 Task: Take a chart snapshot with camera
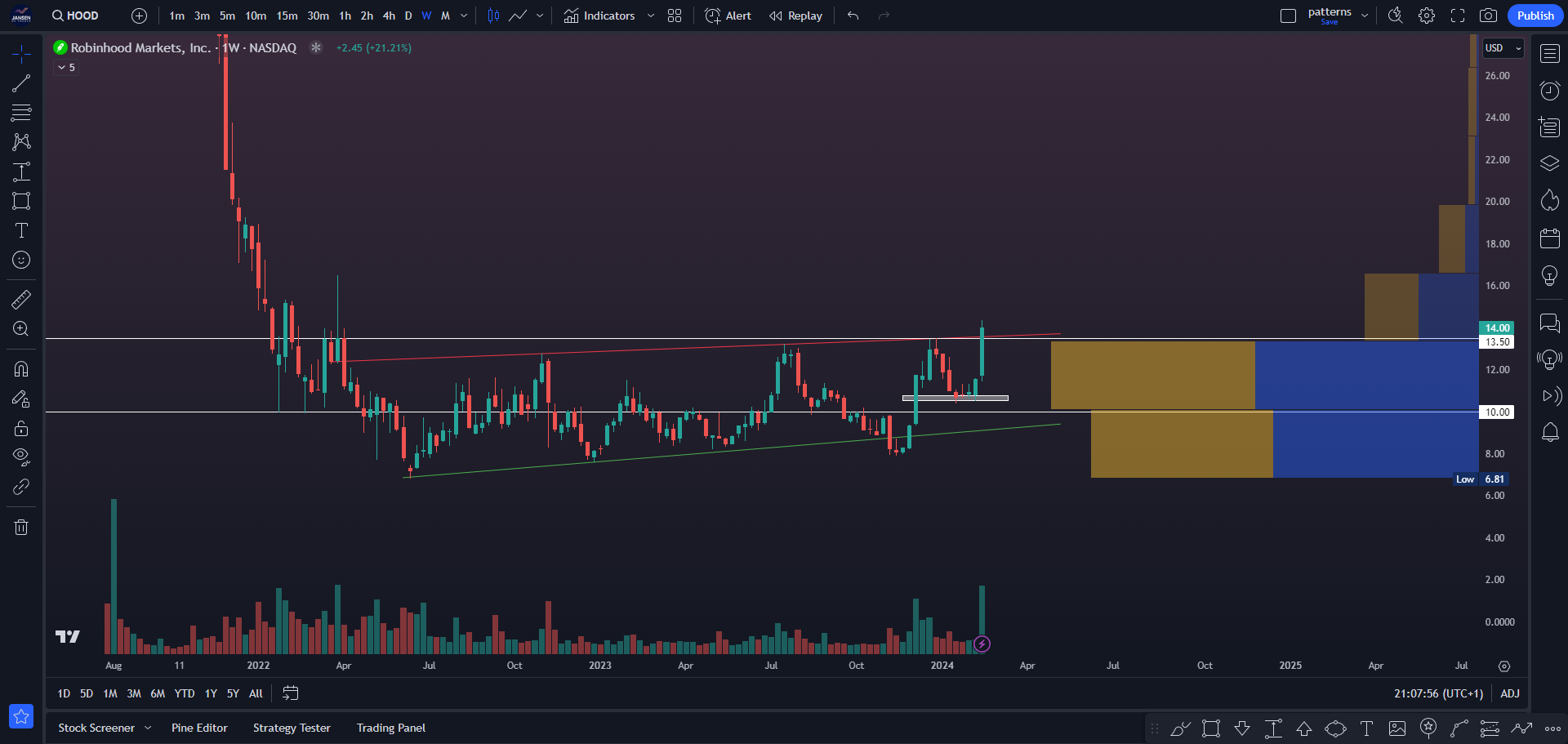coord(1489,16)
